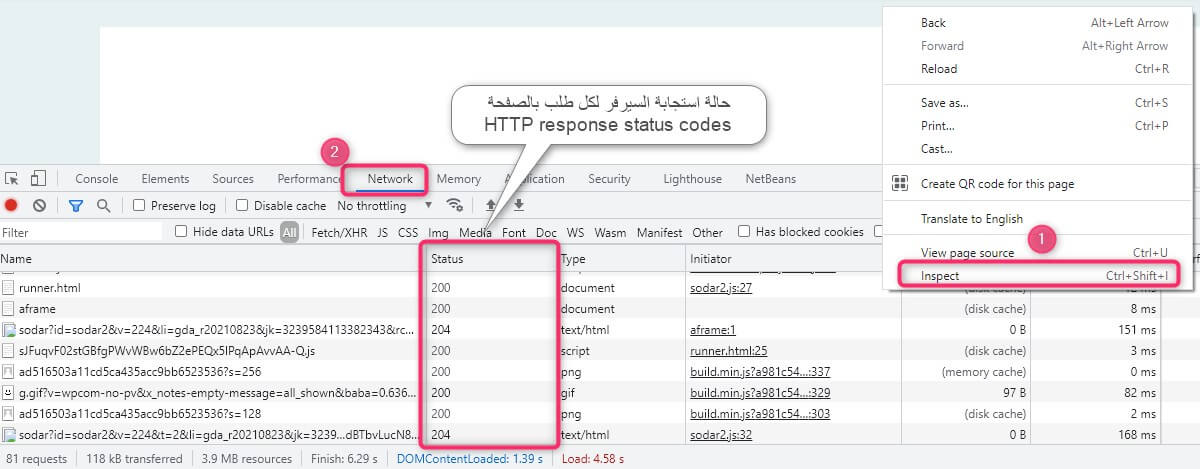Click the script icon beside sJFuqvF02stGBfgPWvWBw6bZ2ePEQx5IPqApAvvAA-Q.js
This screenshot has height=469, width=1200.
click(9, 351)
